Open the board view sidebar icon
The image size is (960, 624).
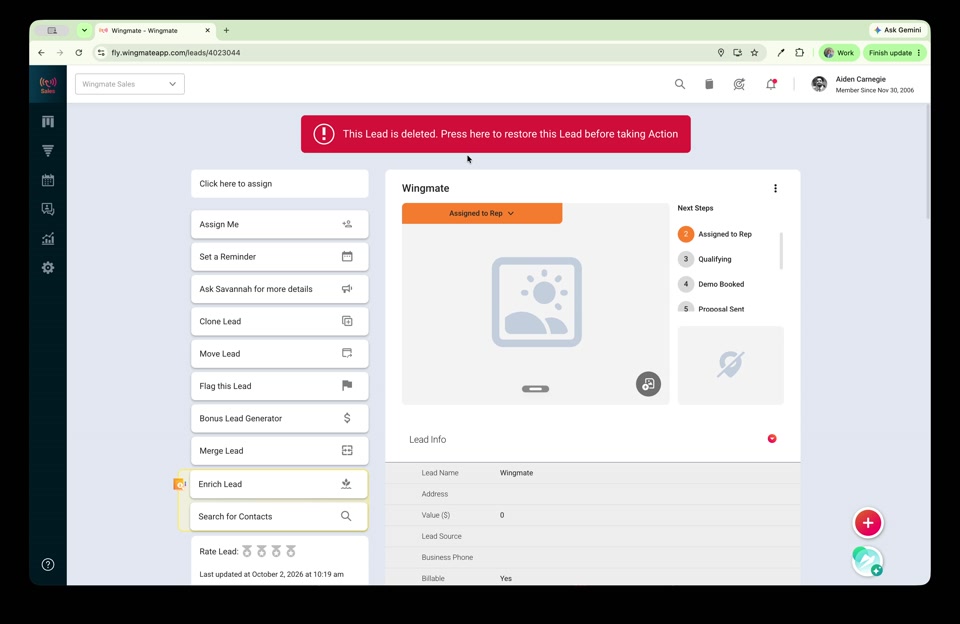click(x=48, y=121)
